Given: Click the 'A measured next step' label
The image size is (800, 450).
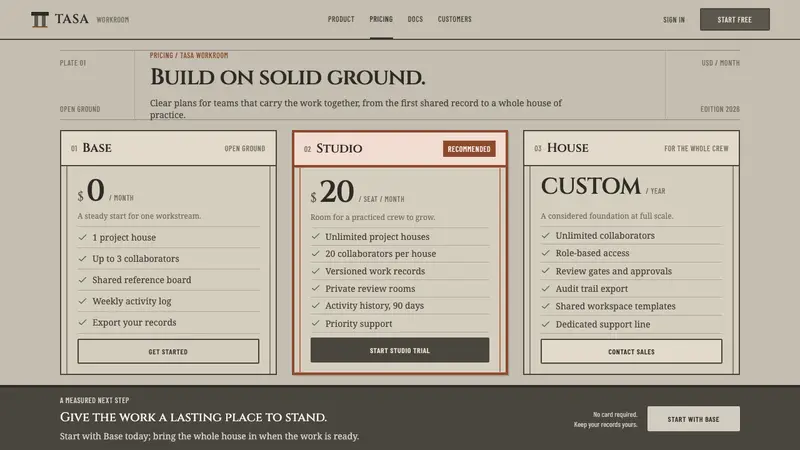Looking at the screenshot, I should click(94, 400).
